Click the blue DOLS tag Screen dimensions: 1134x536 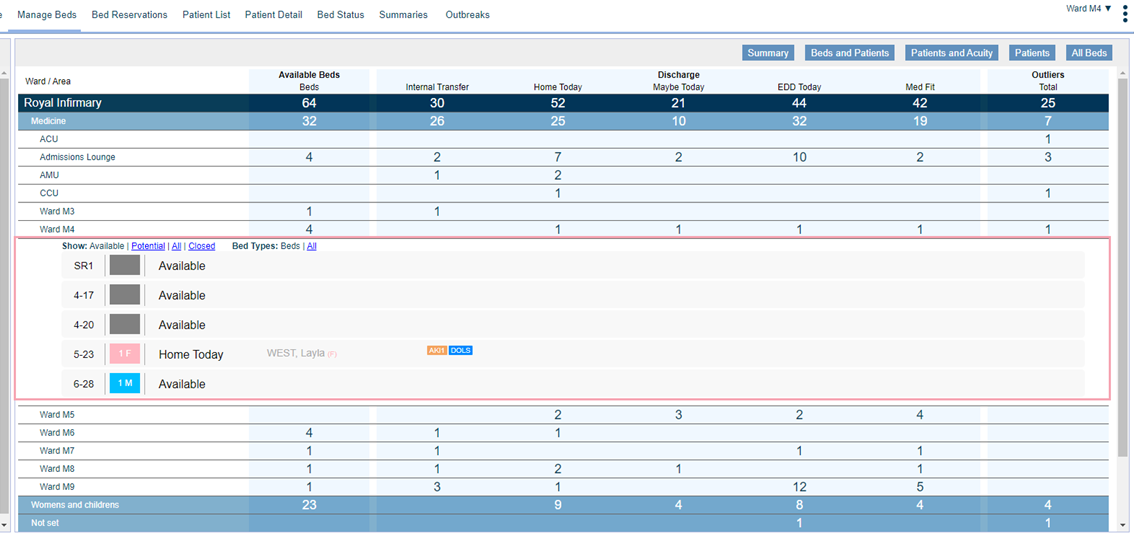tap(460, 351)
